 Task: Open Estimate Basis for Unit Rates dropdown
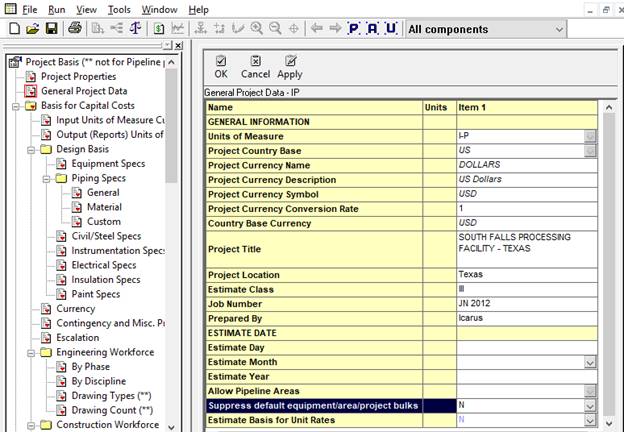tap(590, 420)
